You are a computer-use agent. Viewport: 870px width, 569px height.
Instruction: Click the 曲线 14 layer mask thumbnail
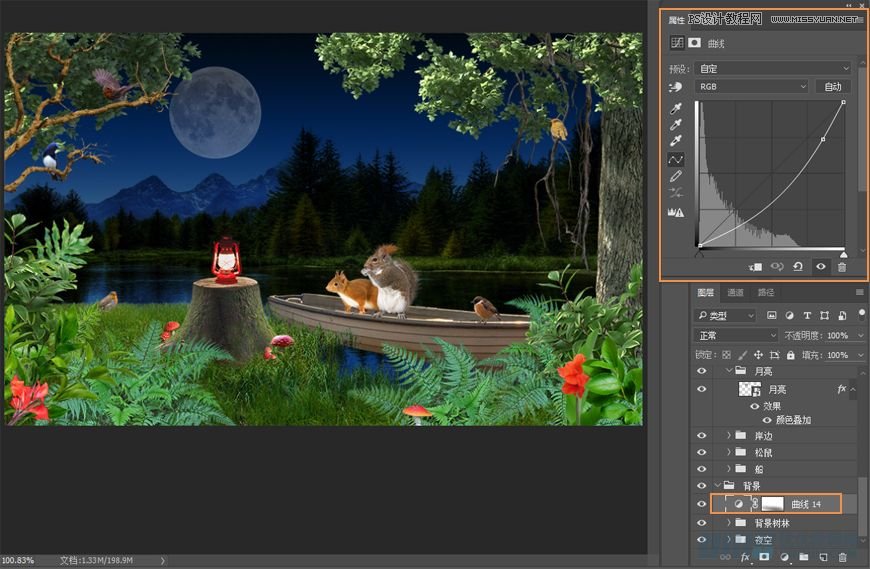773,504
